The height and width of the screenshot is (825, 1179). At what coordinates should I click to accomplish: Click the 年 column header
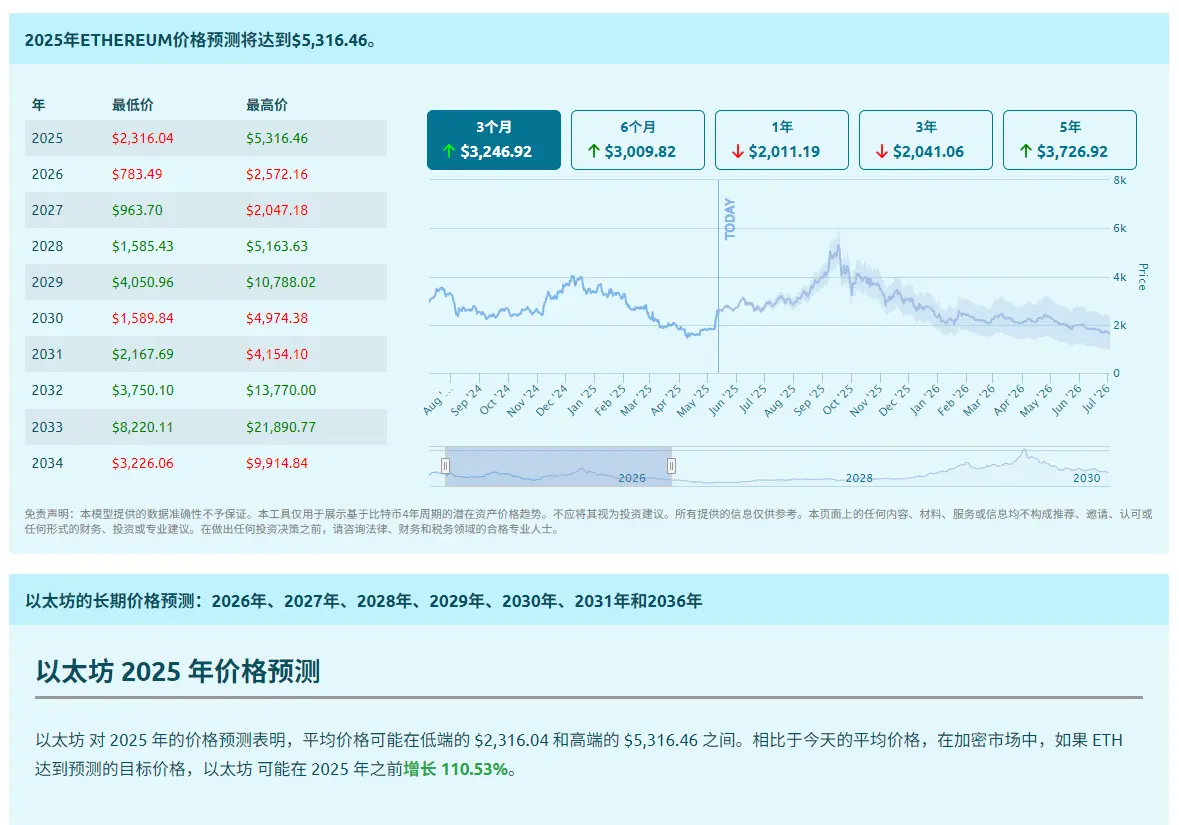tap(38, 105)
